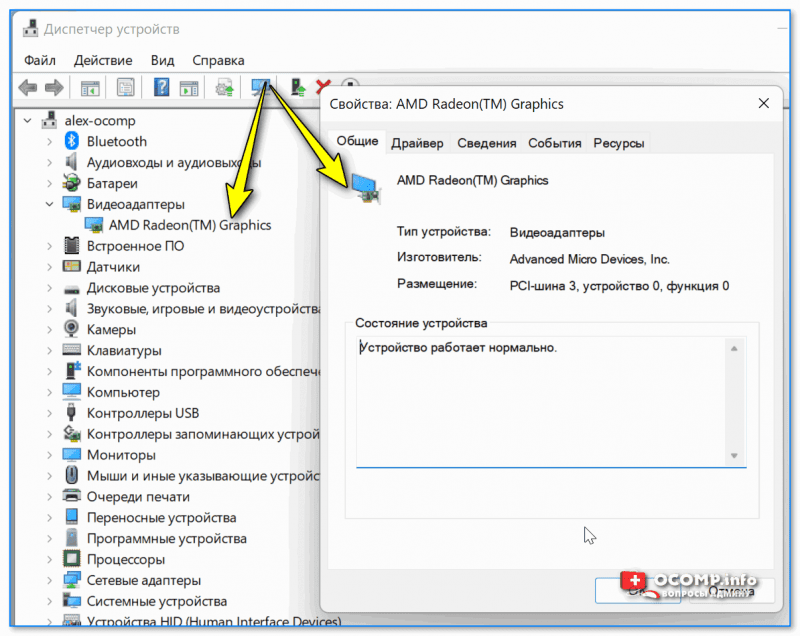Screen dimensions: 800x636
Task: Click the Камеры webcam icon
Action: [x=71, y=329]
